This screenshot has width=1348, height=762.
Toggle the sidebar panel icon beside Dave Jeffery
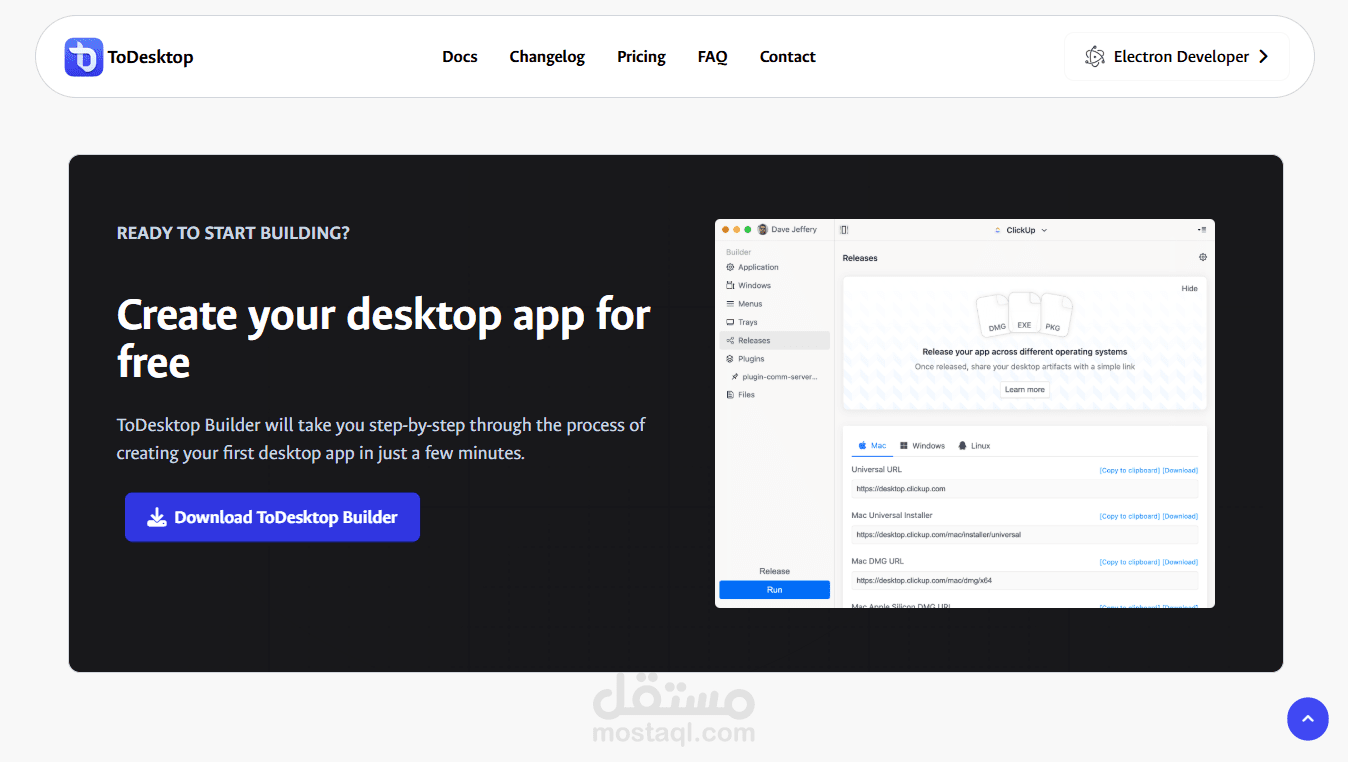[844, 230]
